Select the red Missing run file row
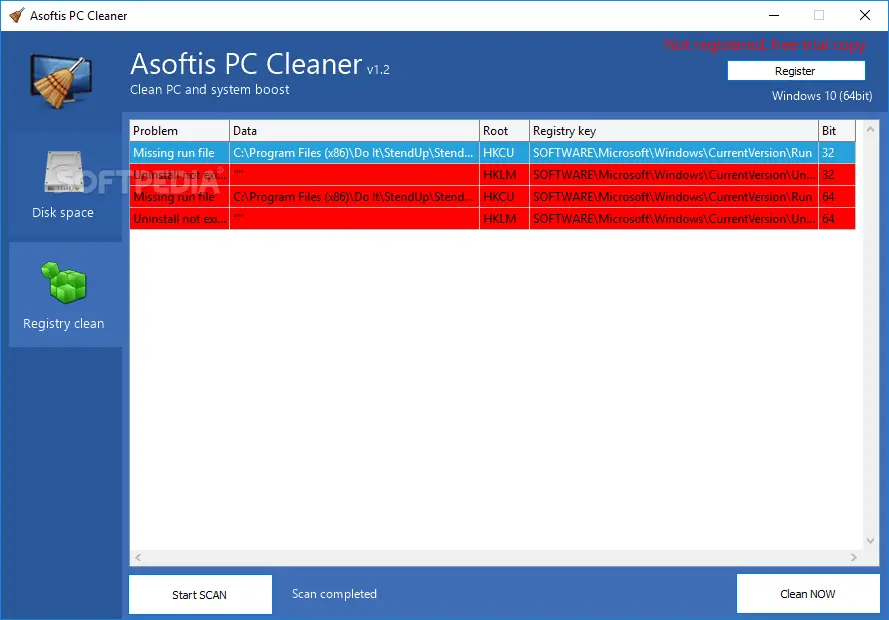Screen dimensions: 889x620 [x=492, y=197]
